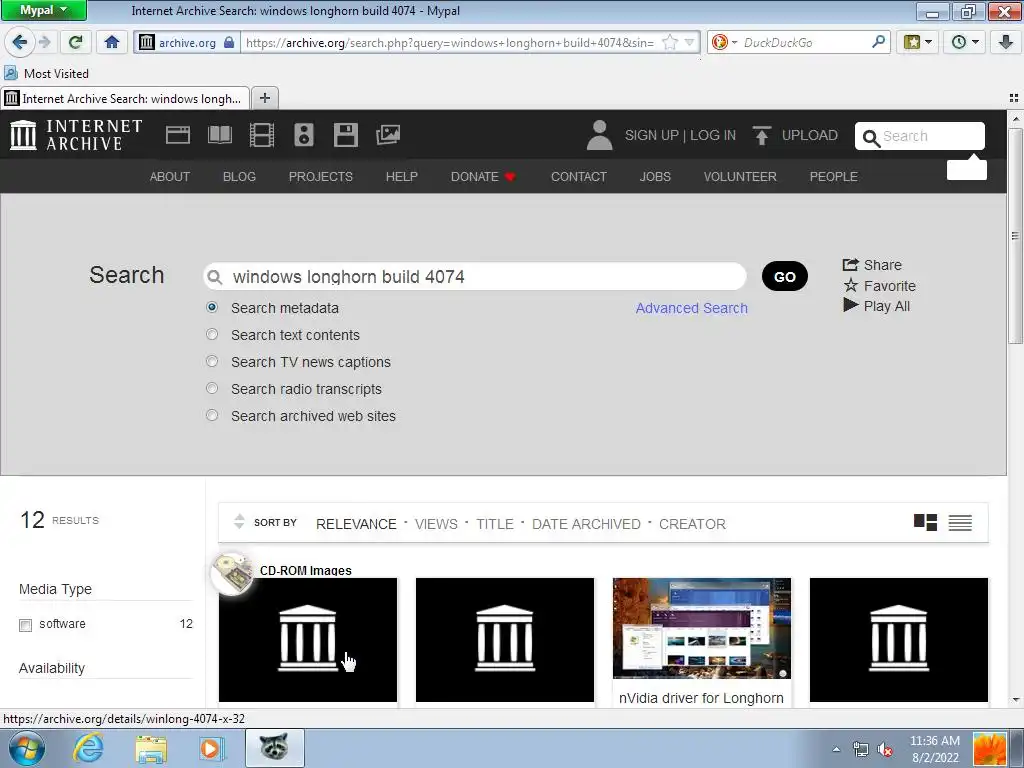Open the VOLUNTEER menu item

pyautogui.click(x=740, y=176)
